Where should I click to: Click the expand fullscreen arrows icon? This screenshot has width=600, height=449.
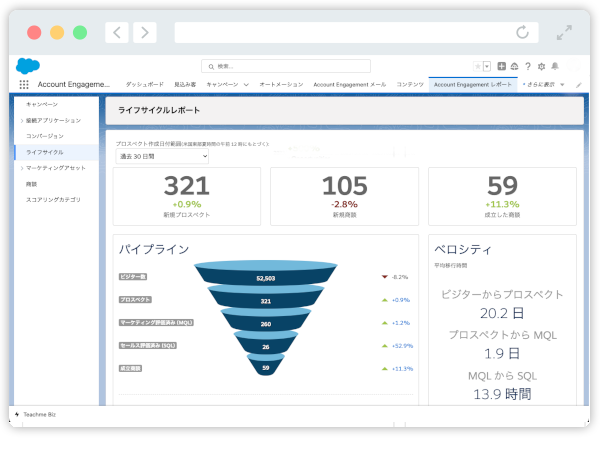pos(564,33)
